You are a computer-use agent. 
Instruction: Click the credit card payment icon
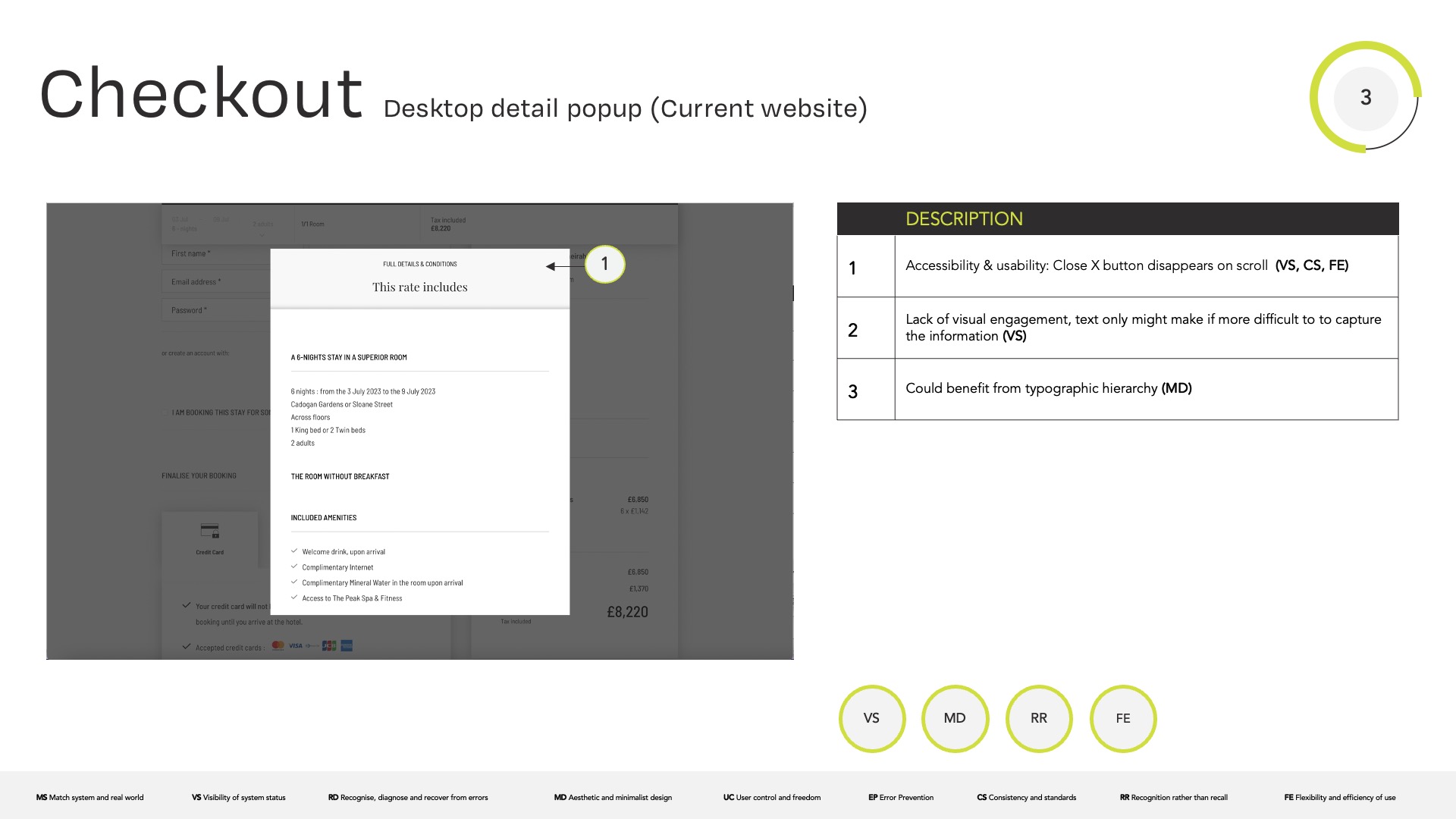pos(210,531)
